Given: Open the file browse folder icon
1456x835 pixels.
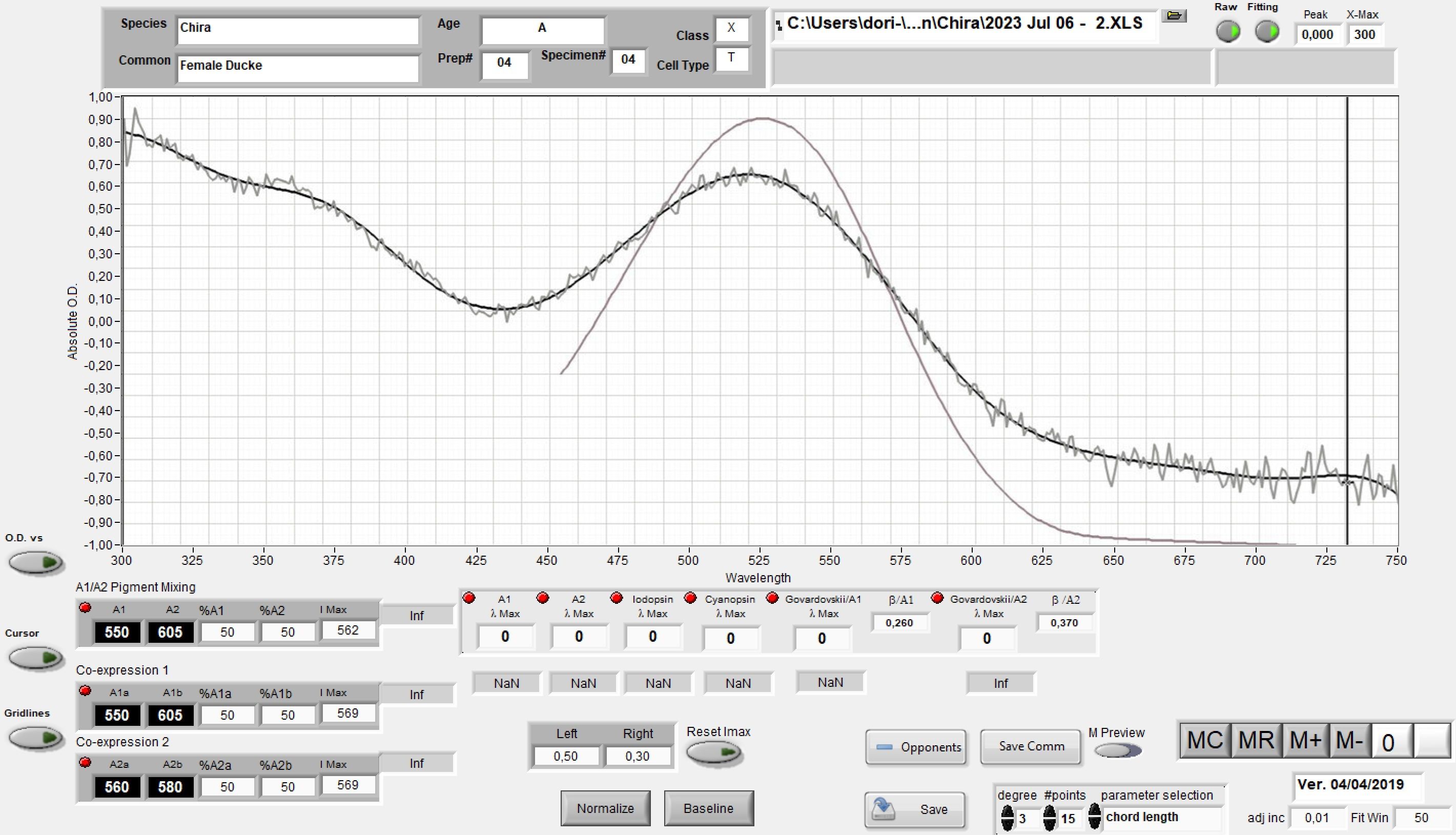Looking at the screenshot, I should (1174, 15).
